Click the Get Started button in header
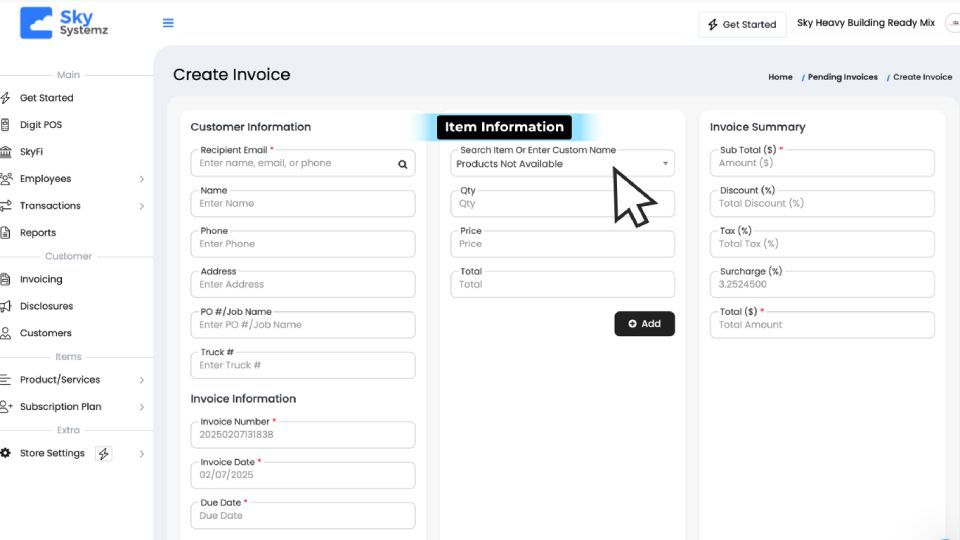The width and height of the screenshot is (960, 540). pyautogui.click(x=742, y=24)
